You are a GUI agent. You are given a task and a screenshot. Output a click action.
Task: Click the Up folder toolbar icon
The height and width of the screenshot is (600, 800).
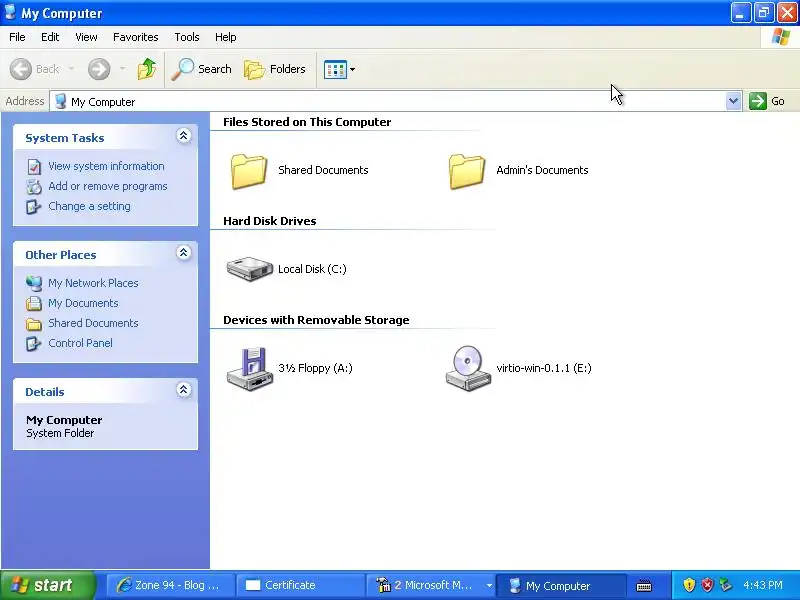coord(146,69)
